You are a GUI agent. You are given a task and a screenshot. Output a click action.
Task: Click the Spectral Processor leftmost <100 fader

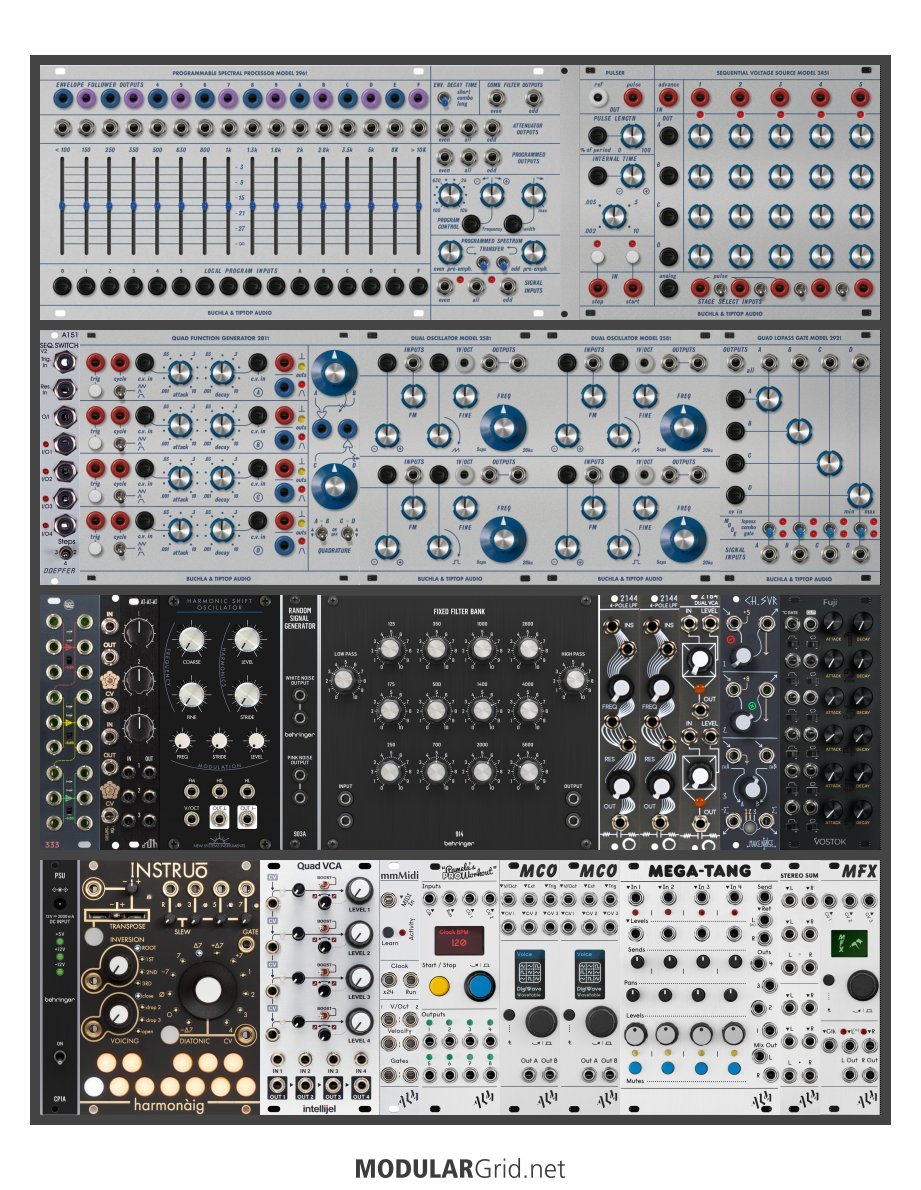[62, 205]
